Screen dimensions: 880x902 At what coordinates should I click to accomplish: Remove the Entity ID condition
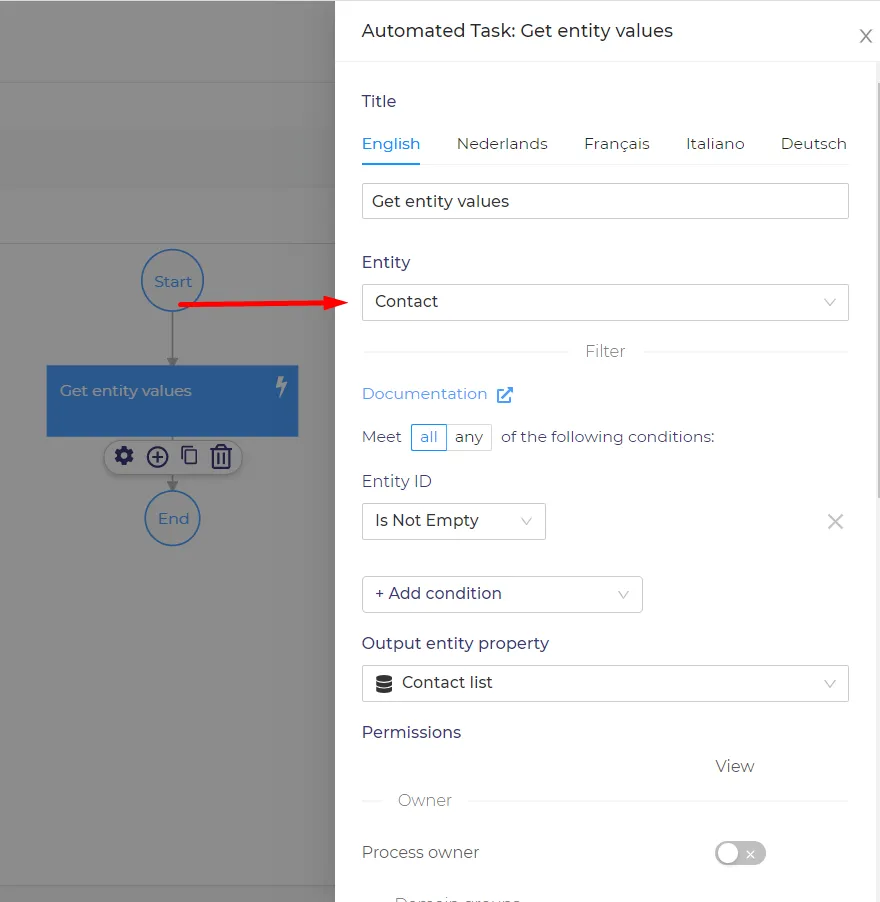[835, 521]
